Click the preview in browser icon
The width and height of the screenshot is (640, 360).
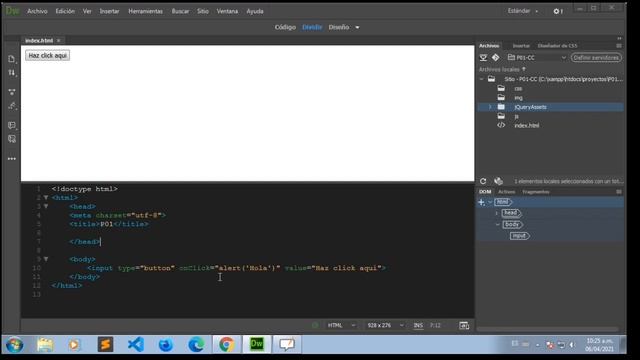tap(464, 325)
